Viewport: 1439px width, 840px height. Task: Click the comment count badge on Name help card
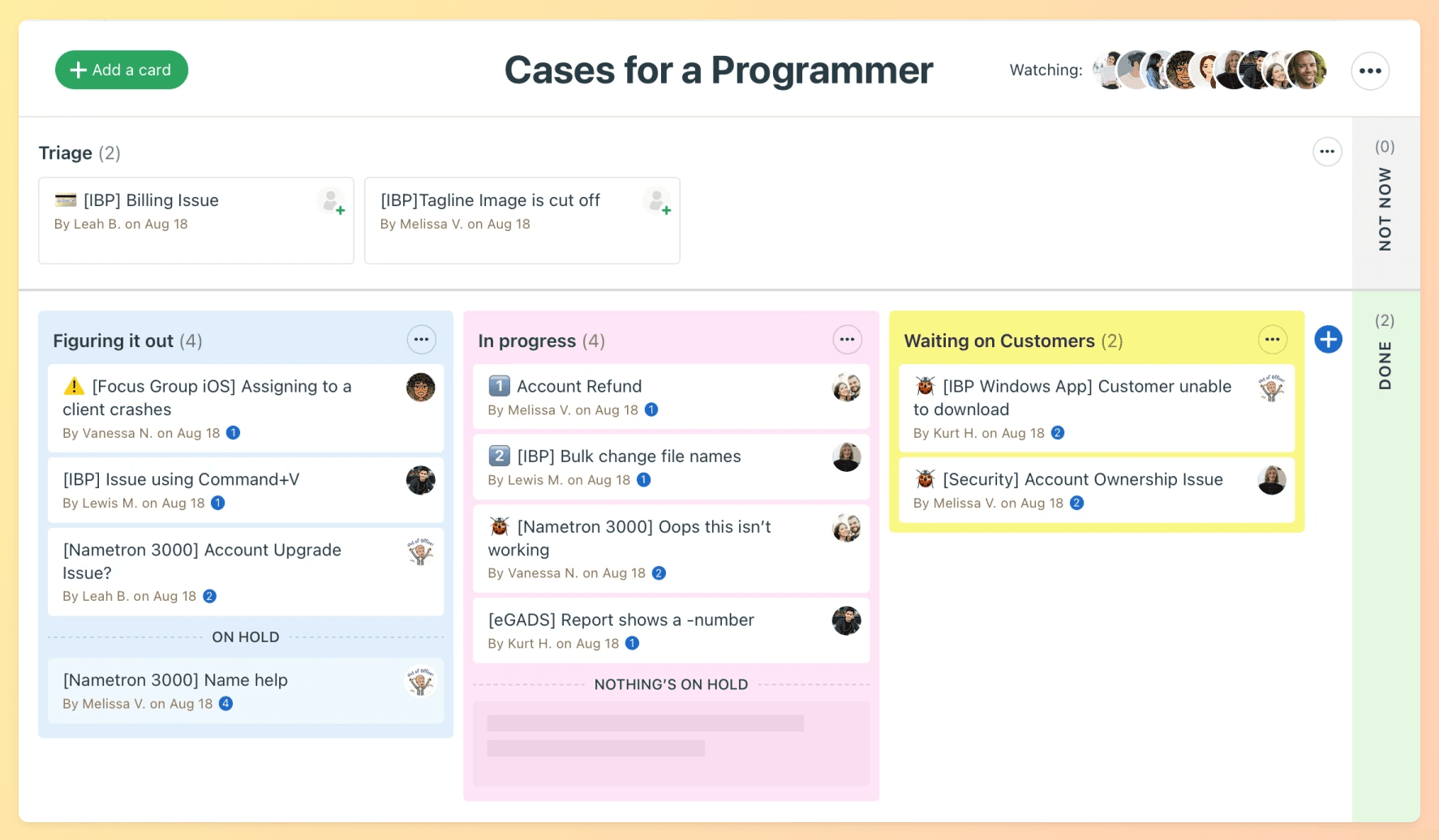[x=226, y=704]
